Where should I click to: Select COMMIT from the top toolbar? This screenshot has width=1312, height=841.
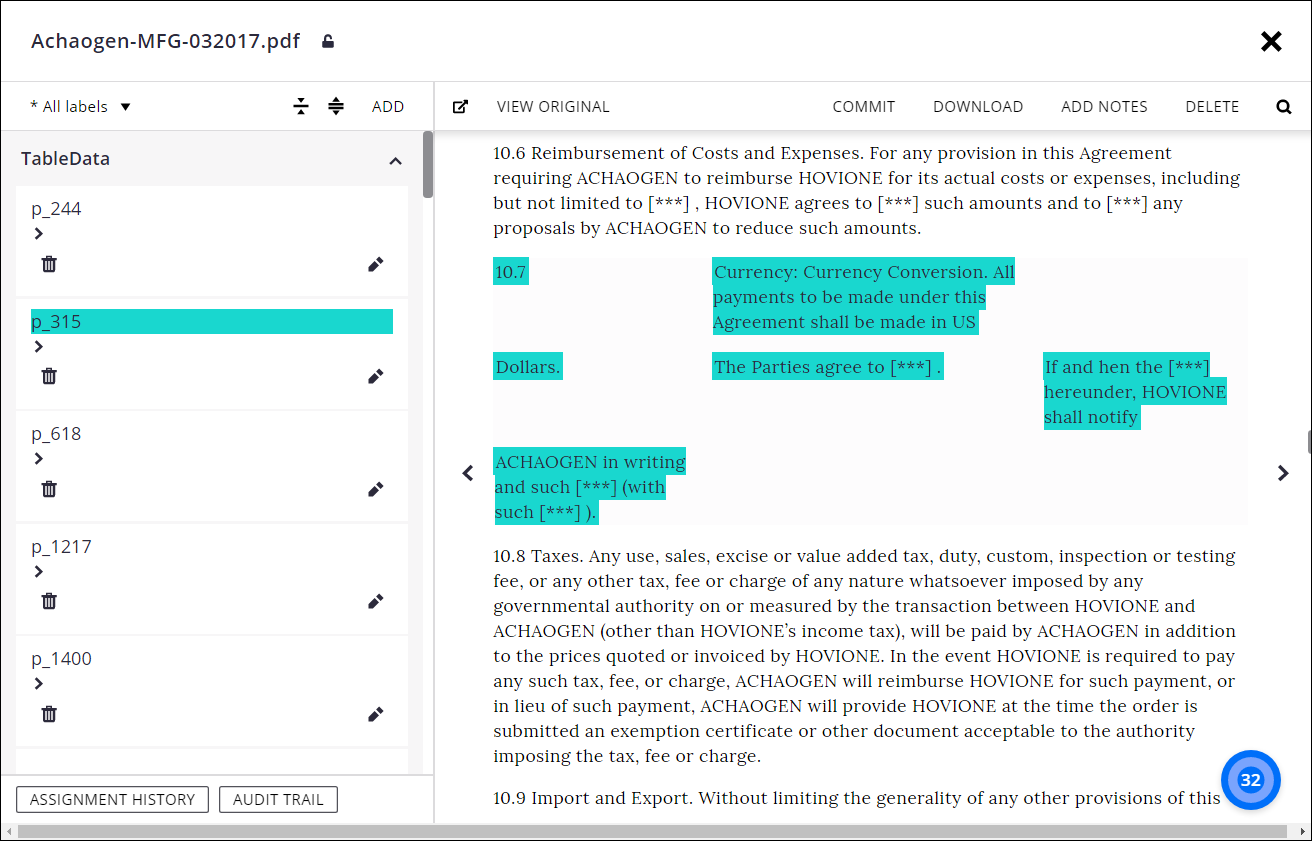(x=863, y=106)
